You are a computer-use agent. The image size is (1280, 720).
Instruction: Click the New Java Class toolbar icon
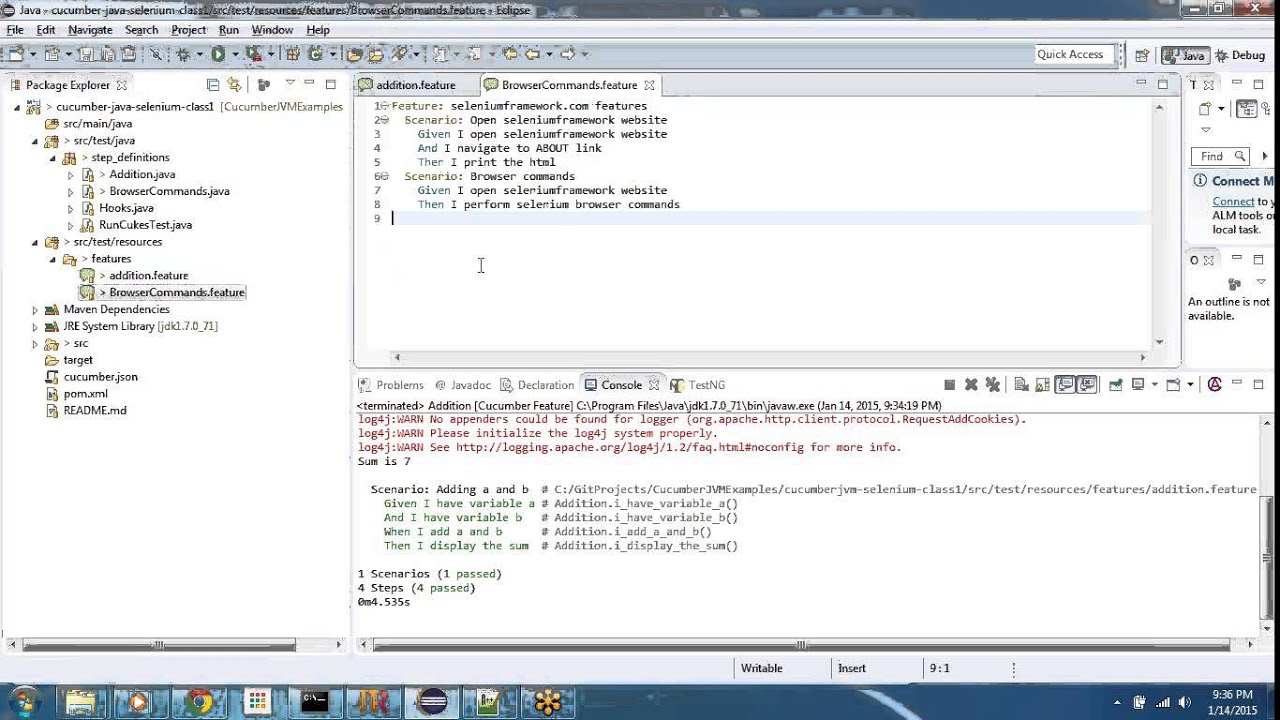314,54
